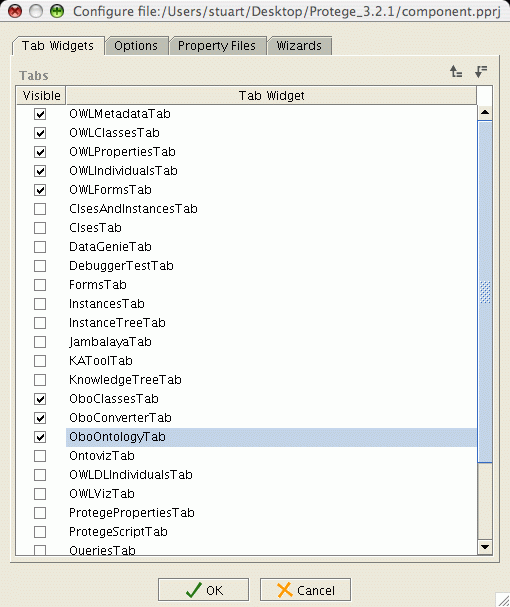The height and width of the screenshot is (607, 510).
Task: Check InstanceTreeTab visible box
Action: (40, 323)
